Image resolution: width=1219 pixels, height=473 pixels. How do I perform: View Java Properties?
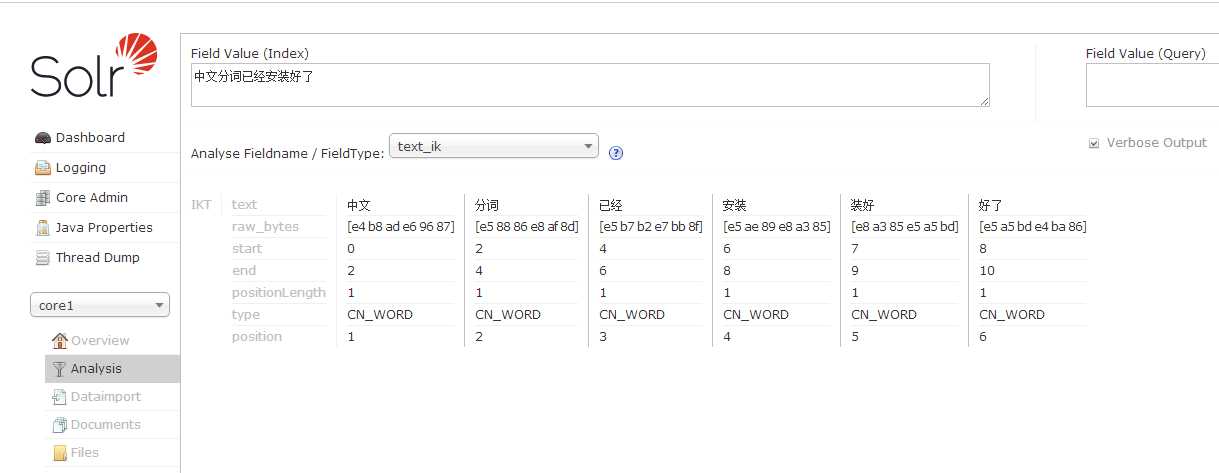pos(104,228)
